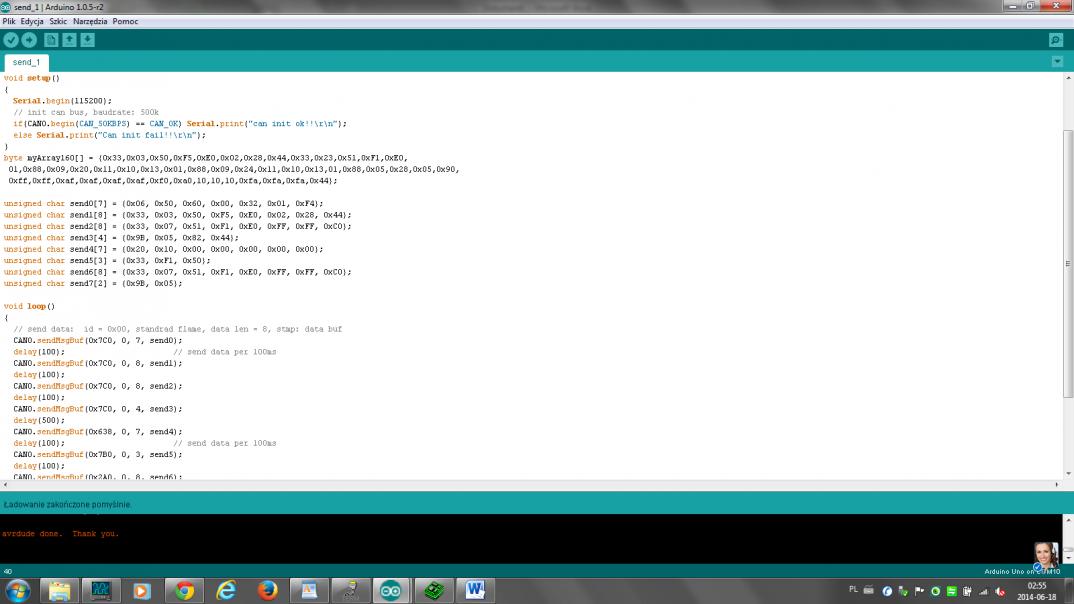Open the Narzędzia menu

point(90,21)
